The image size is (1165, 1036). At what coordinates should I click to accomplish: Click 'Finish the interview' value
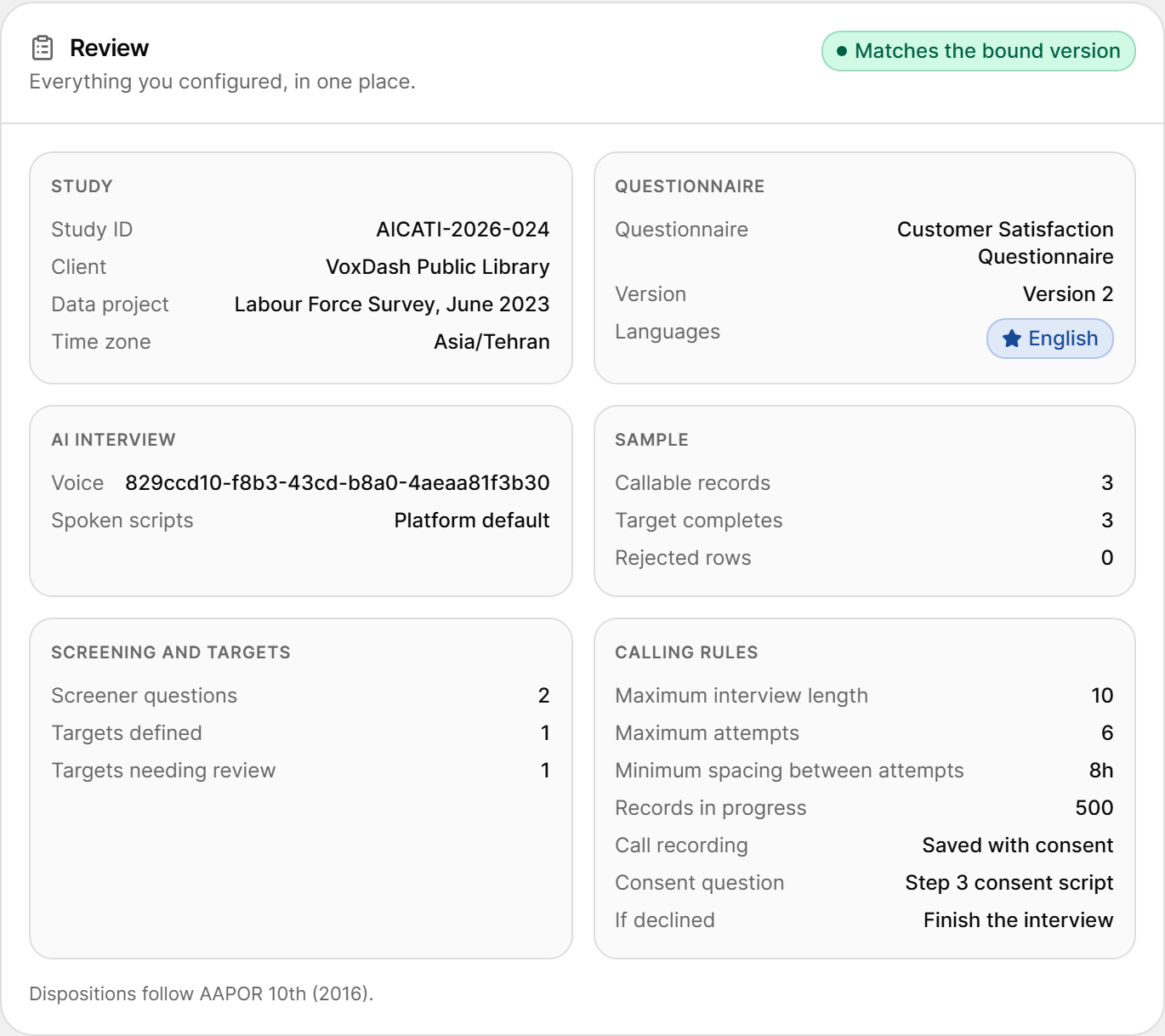pos(1019,920)
